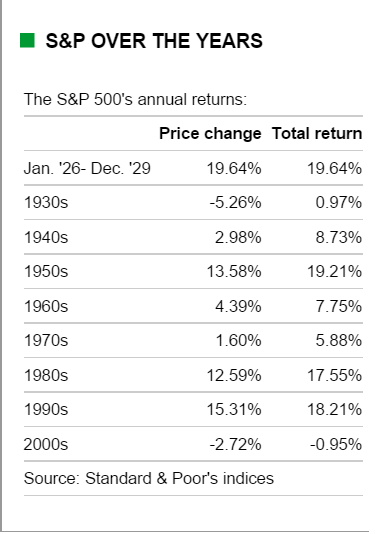This screenshot has height=534, width=382.
Task: Select the 1930s price change -5.26%
Action: 235,202
